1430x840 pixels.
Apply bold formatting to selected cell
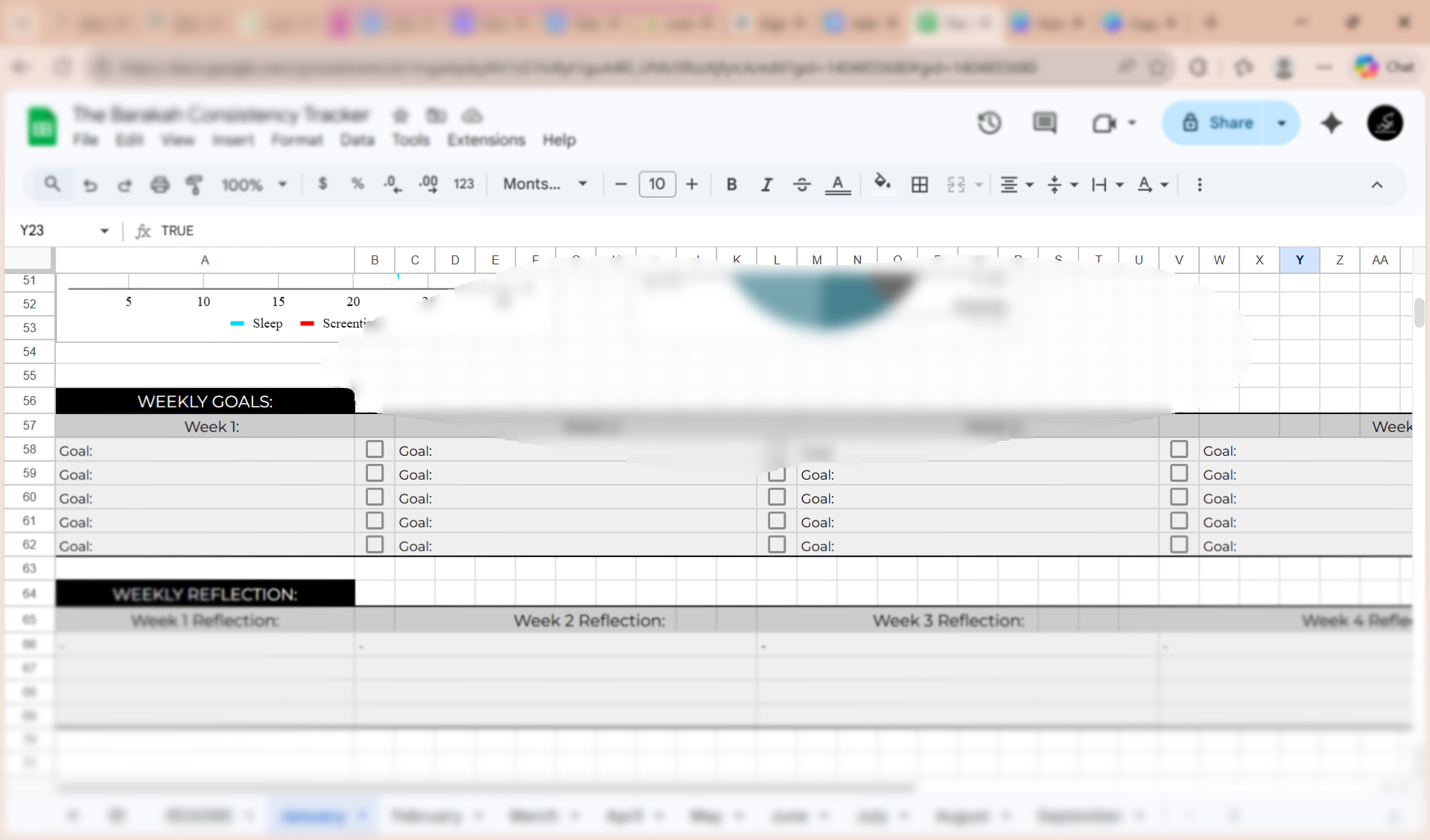pos(731,184)
